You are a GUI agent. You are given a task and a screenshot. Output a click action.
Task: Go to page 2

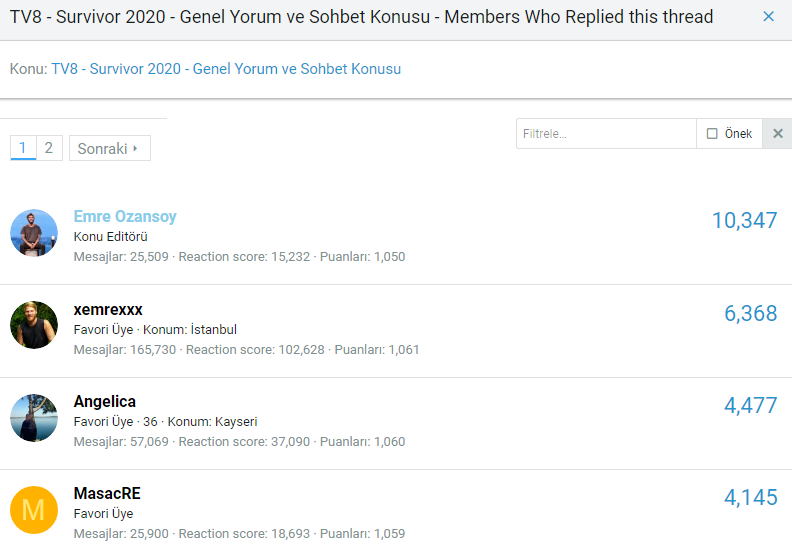tap(49, 148)
